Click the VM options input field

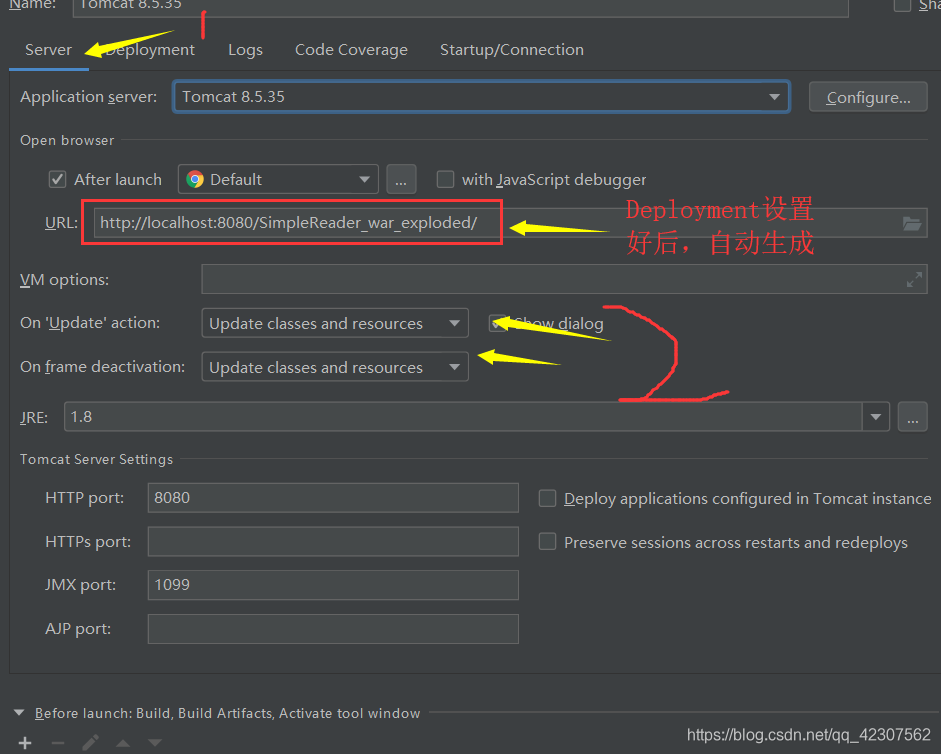(564, 279)
